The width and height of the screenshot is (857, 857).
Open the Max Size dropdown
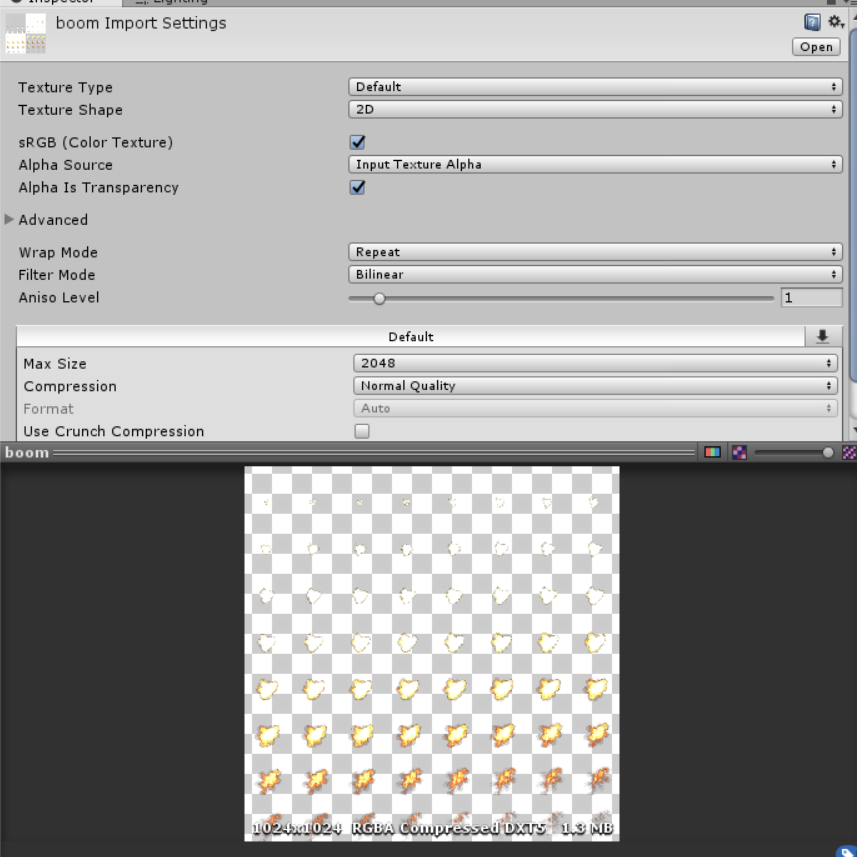pos(595,363)
